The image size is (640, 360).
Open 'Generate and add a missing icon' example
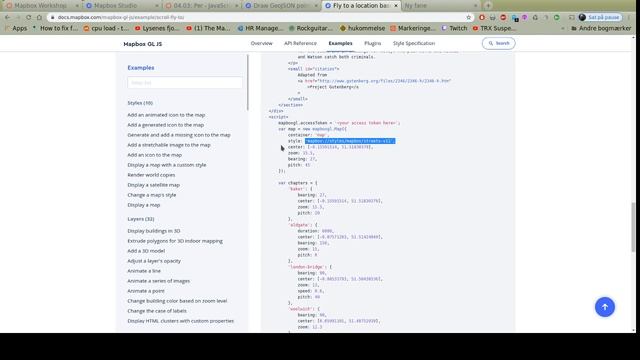pos(179,135)
